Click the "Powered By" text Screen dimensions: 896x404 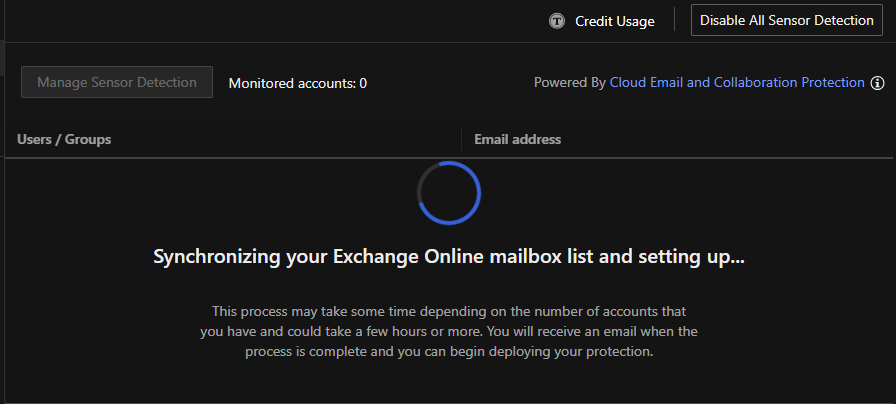[x=569, y=83]
